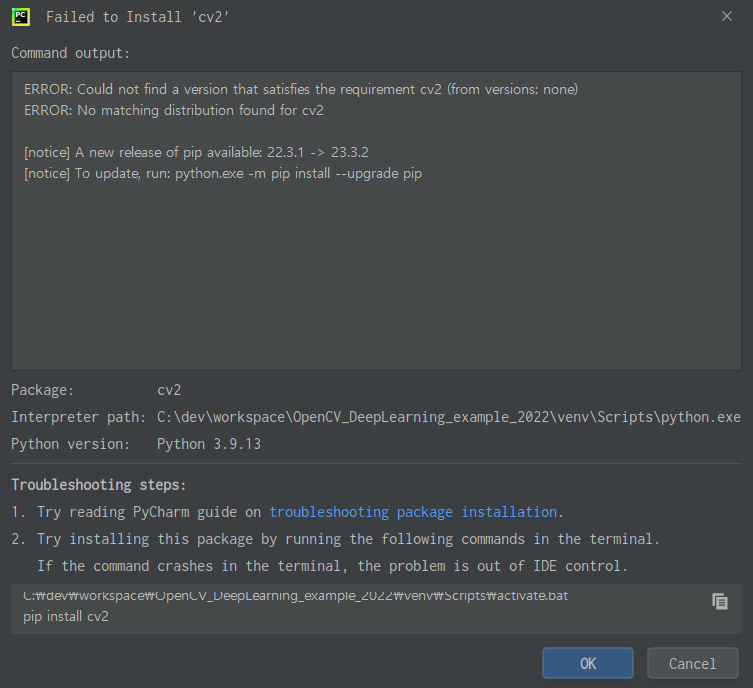Click the PyCharm logo icon in title bar

click(21, 17)
